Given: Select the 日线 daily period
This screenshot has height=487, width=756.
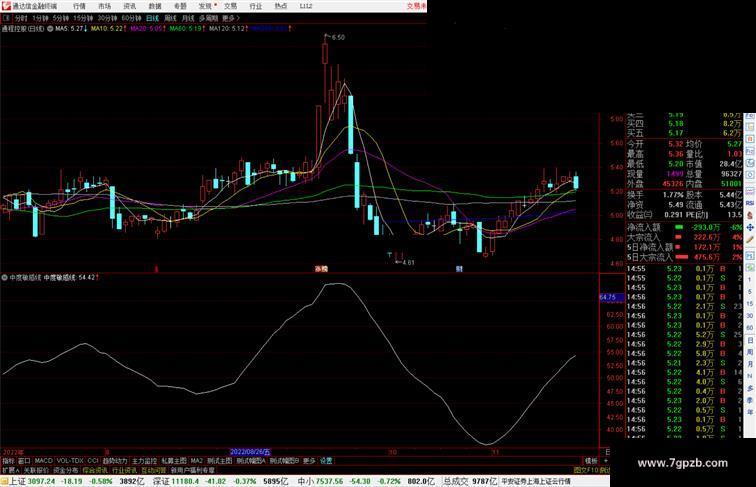Looking at the screenshot, I should [152, 18].
